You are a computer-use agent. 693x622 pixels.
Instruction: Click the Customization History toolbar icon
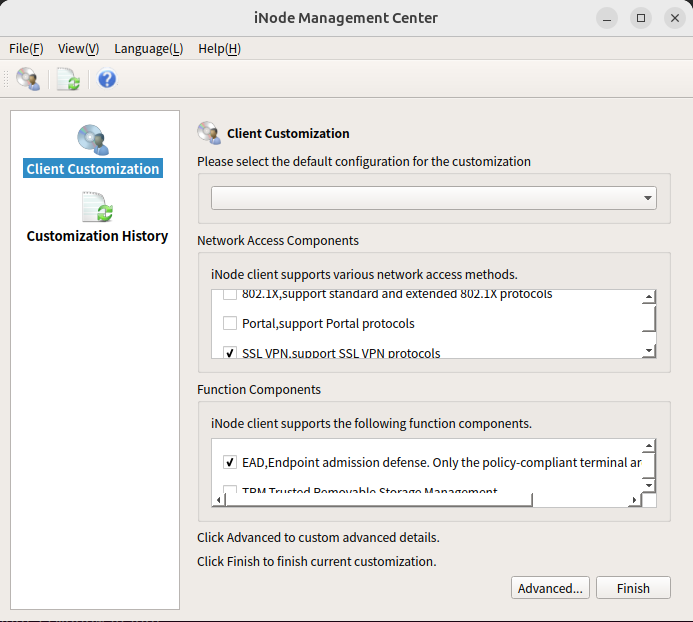68,79
